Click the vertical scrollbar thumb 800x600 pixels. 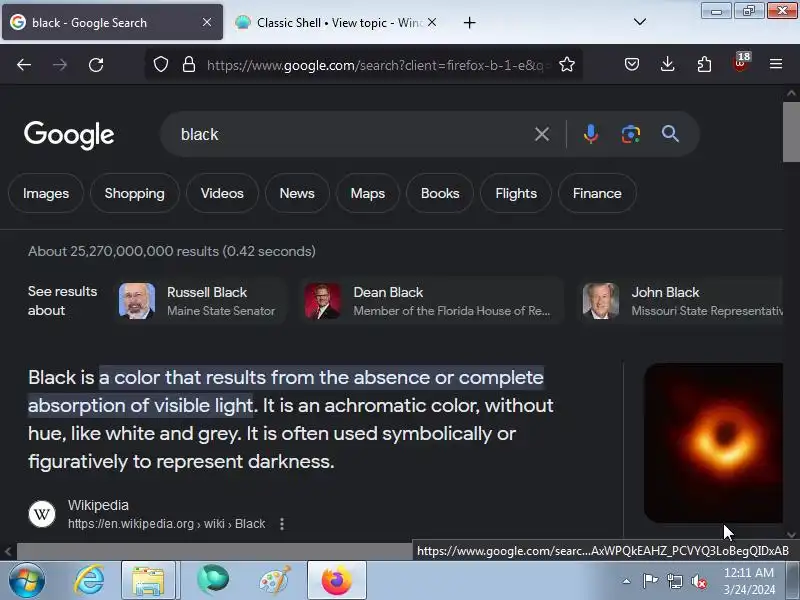(791, 132)
